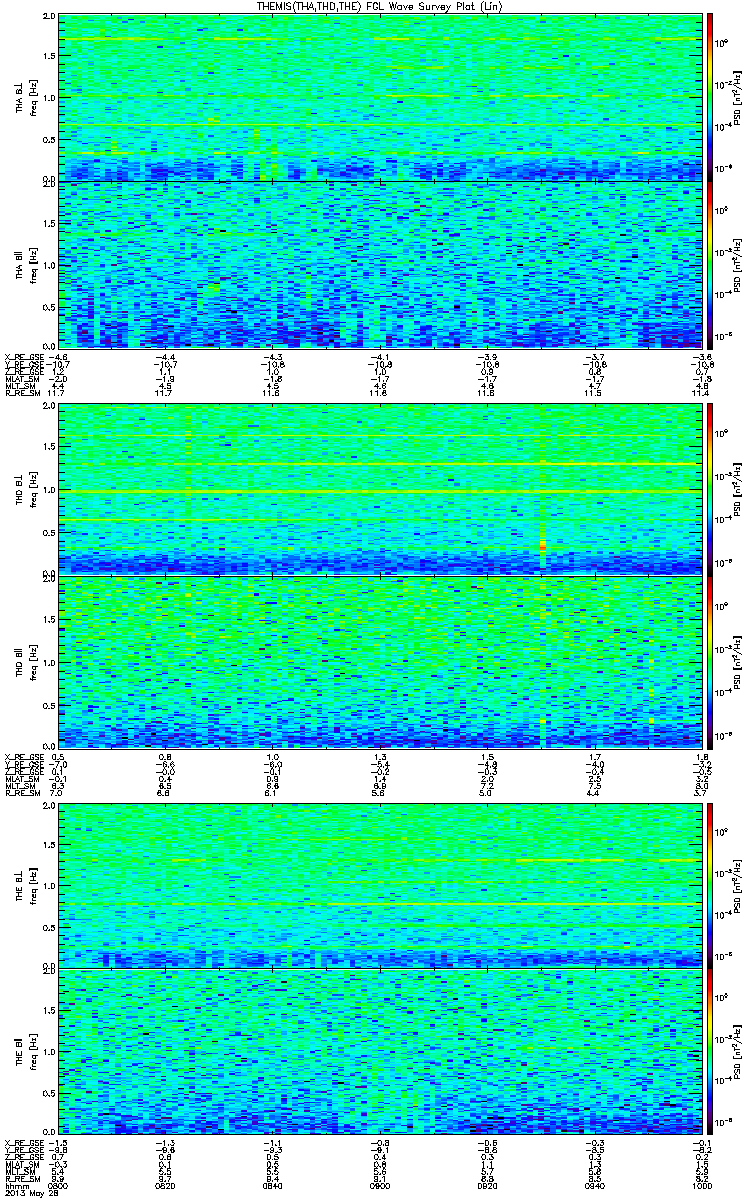Select the THD B-perpendicular spectrogram panel

click(379, 488)
